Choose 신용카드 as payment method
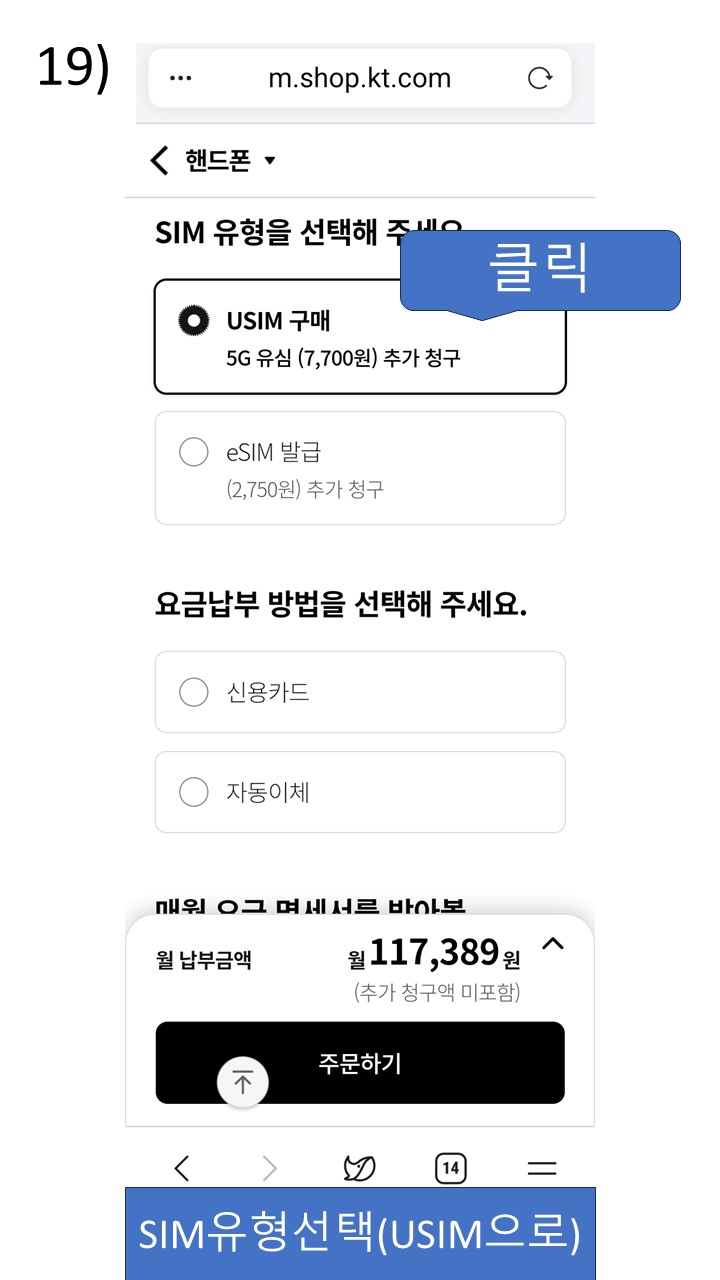 point(360,692)
